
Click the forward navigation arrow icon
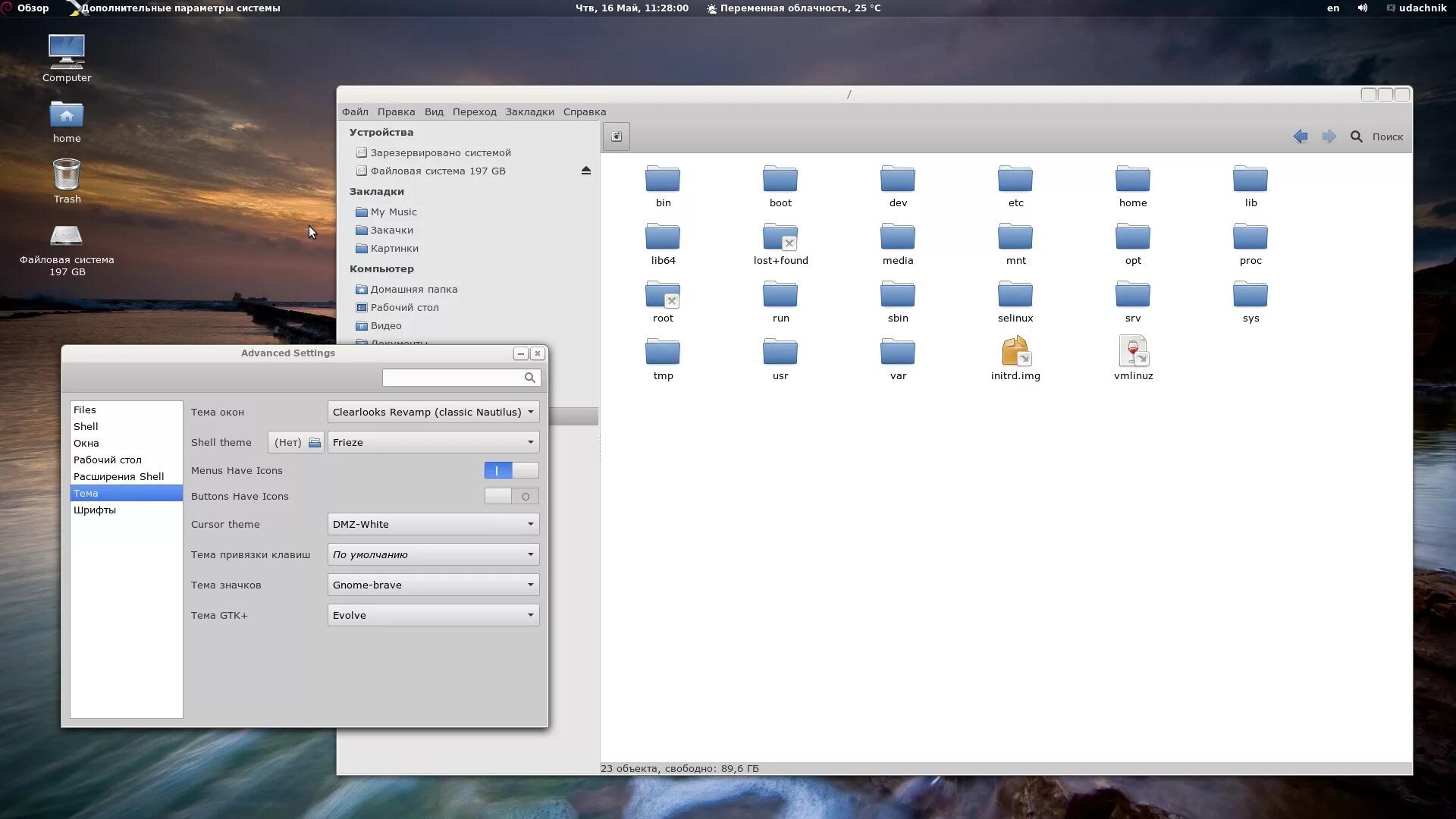pyautogui.click(x=1329, y=136)
